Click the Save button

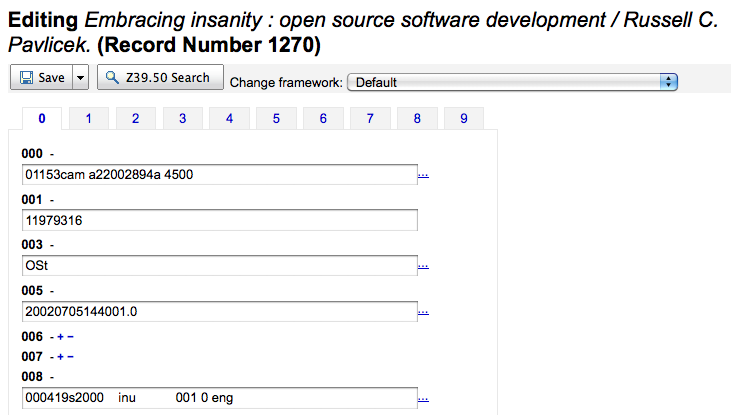41,78
